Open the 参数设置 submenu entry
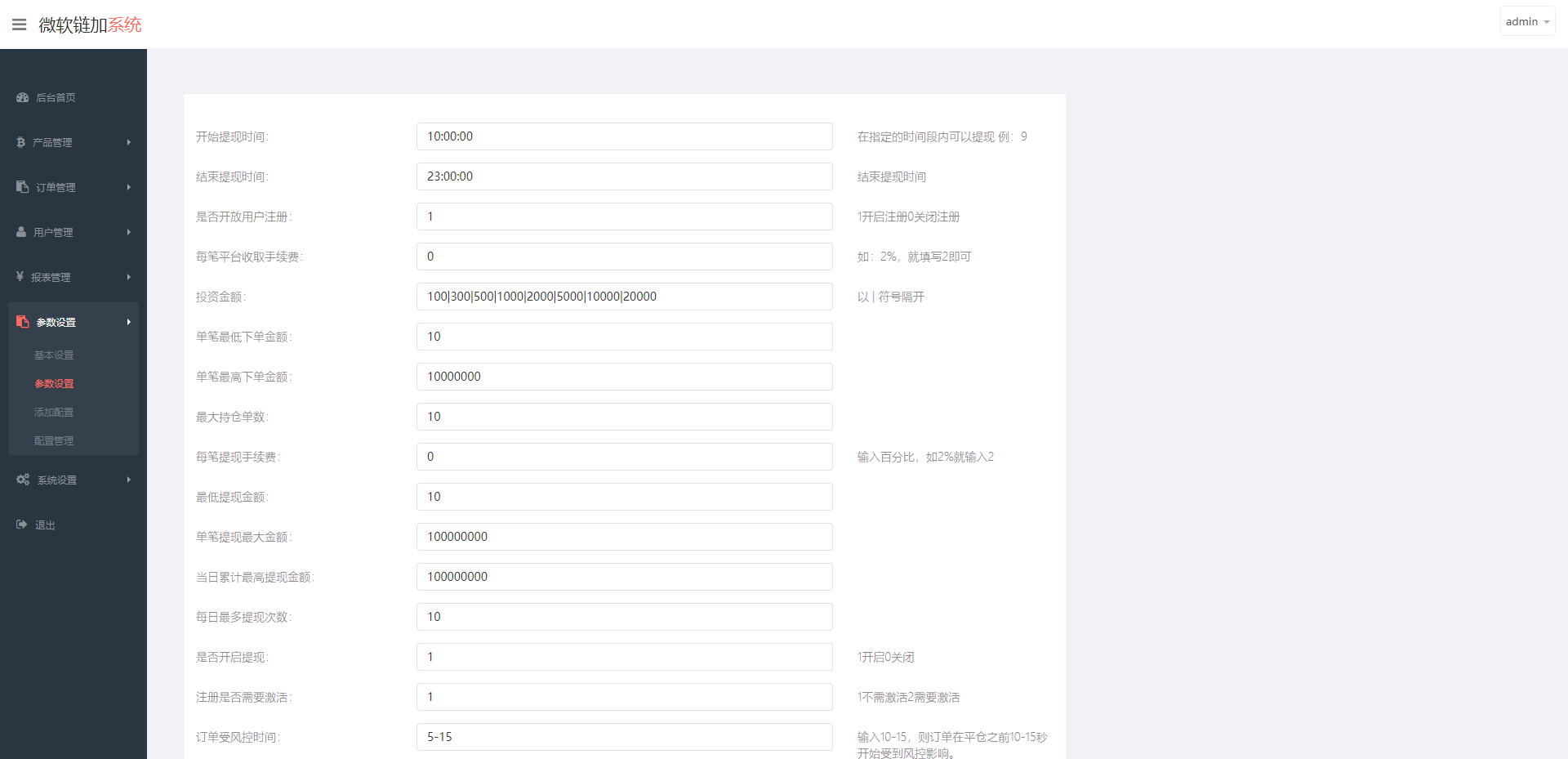This screenshot has height=759, width=1568. point(54,383)
